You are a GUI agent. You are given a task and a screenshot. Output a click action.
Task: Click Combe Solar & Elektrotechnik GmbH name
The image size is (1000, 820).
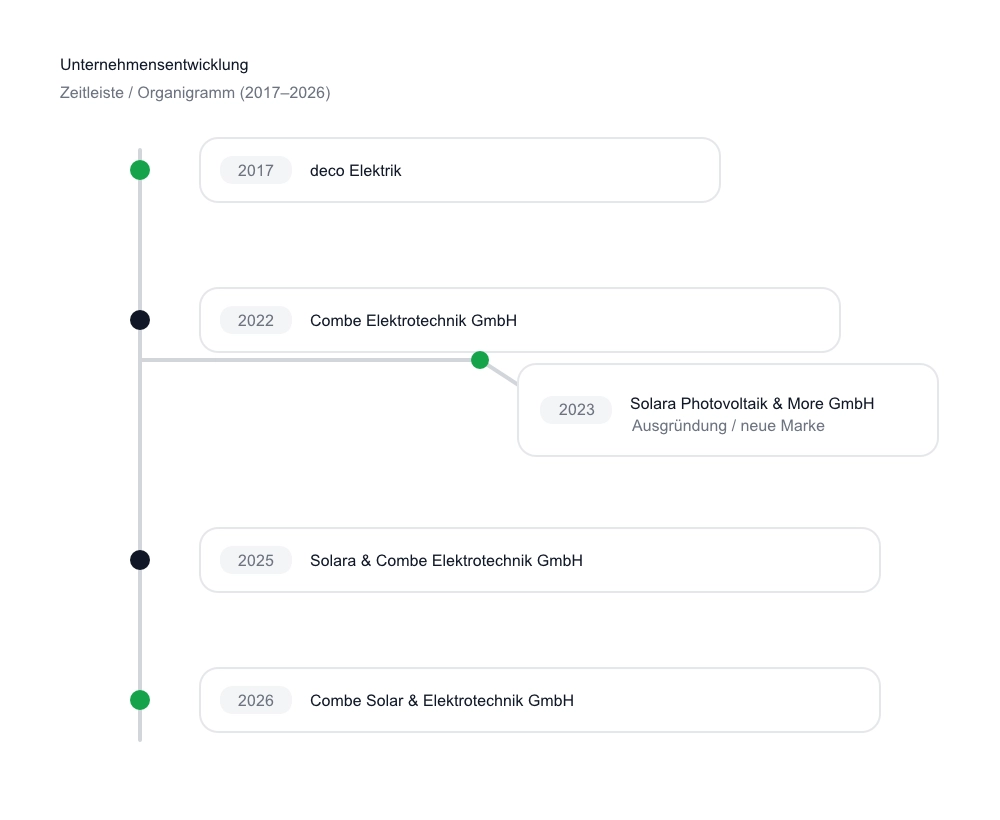coord(442,701)
